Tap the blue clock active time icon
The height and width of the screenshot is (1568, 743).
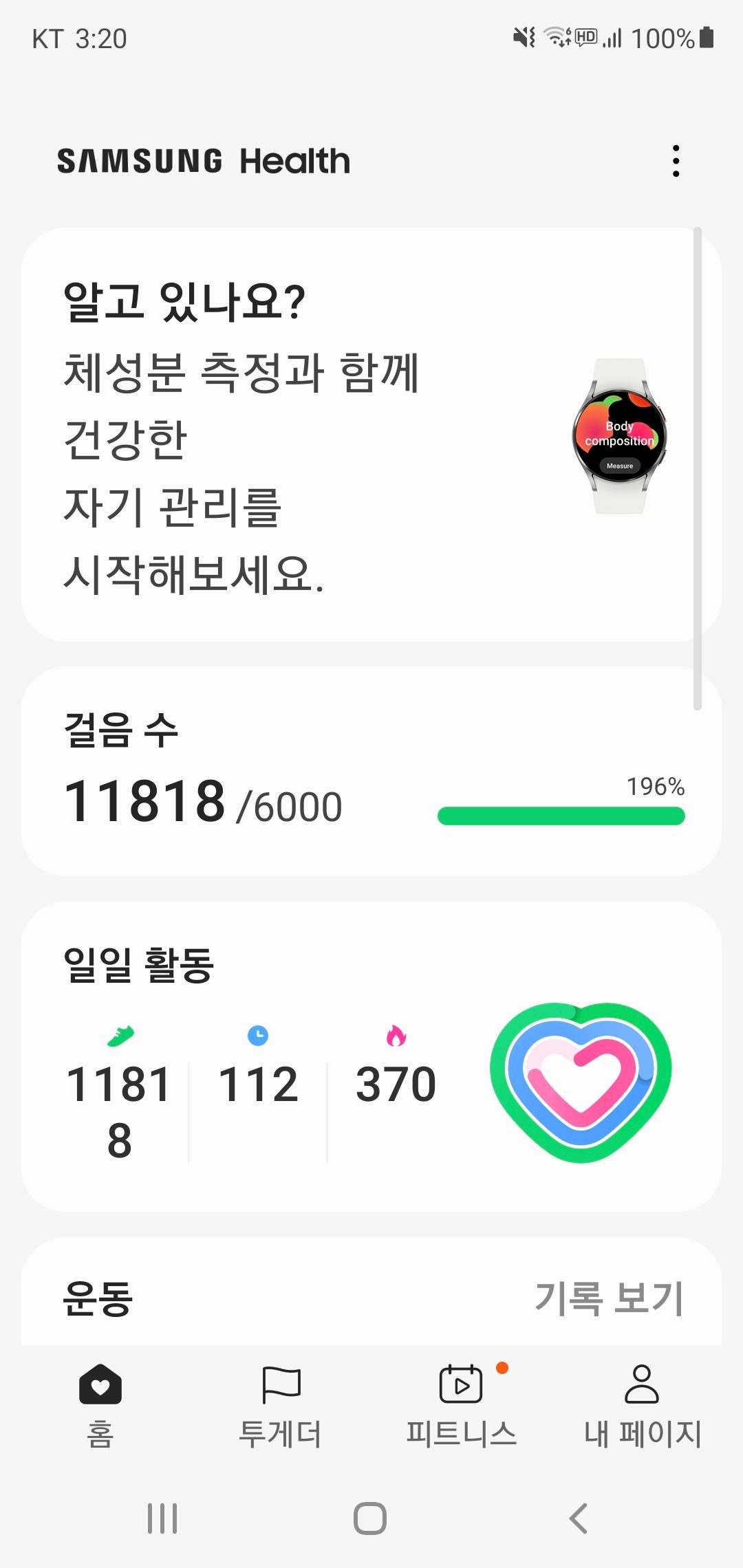(258, 1036)
